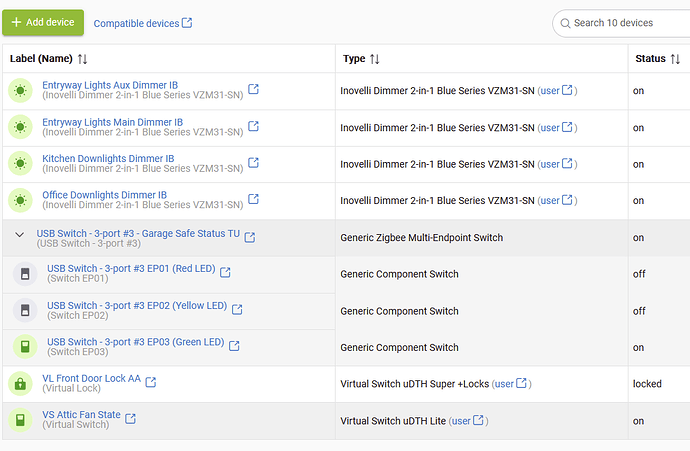Click user driver link in Office Downlights row
This screenshot has width=690, height=451.
(x=557, y=200)
